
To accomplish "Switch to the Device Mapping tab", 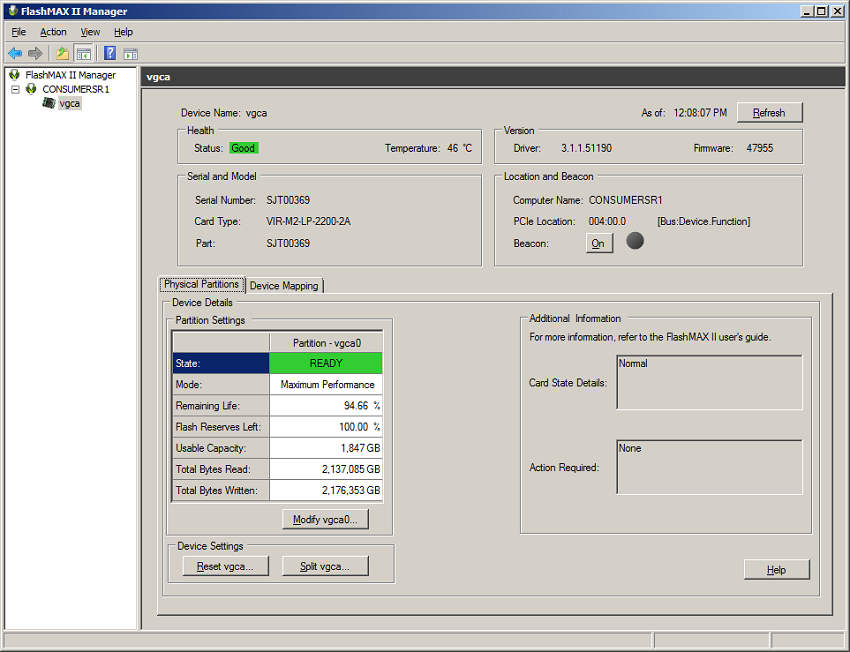I will 284,286.
